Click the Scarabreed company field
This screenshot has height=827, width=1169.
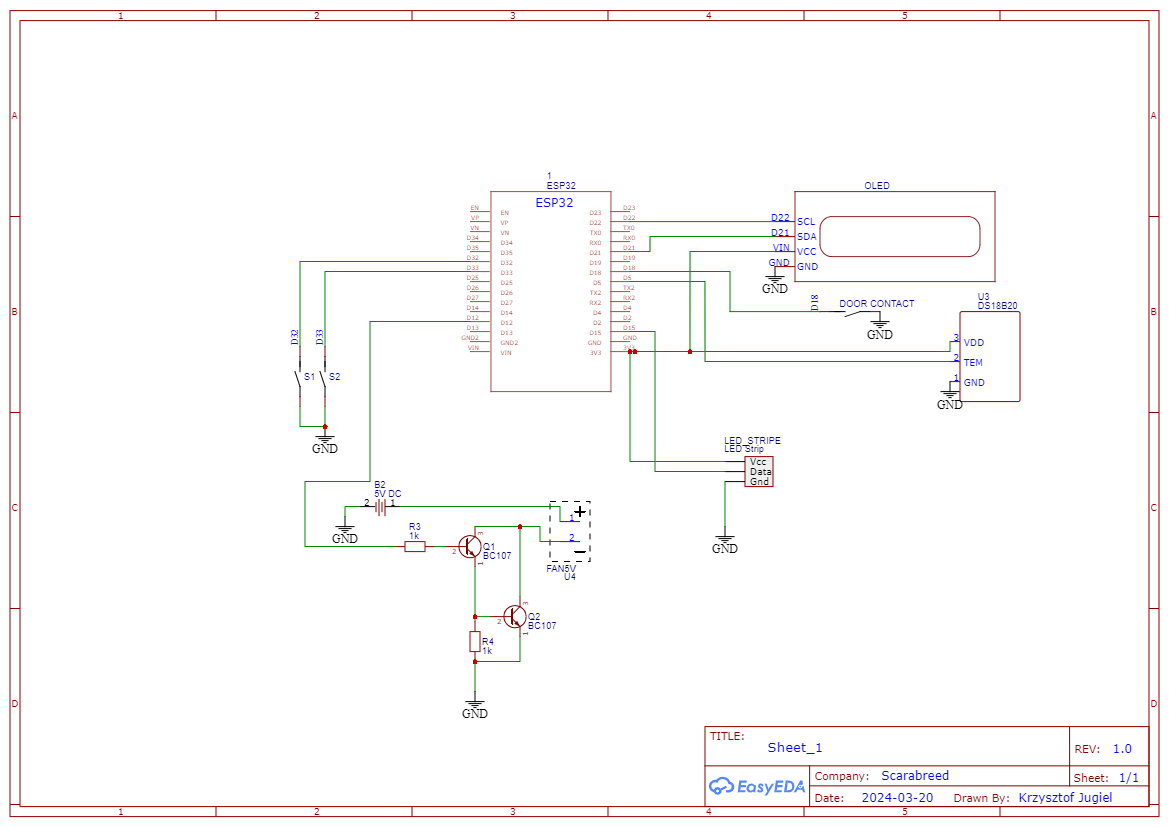914,776
